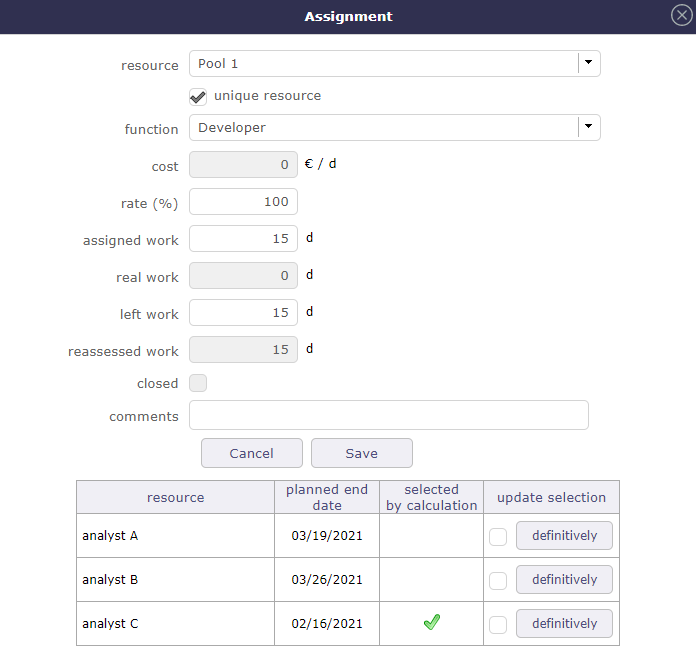Click definitively for analyst A
Image resolution: width=696 pixels, height=660 pixels.
(x=564, y=536)
